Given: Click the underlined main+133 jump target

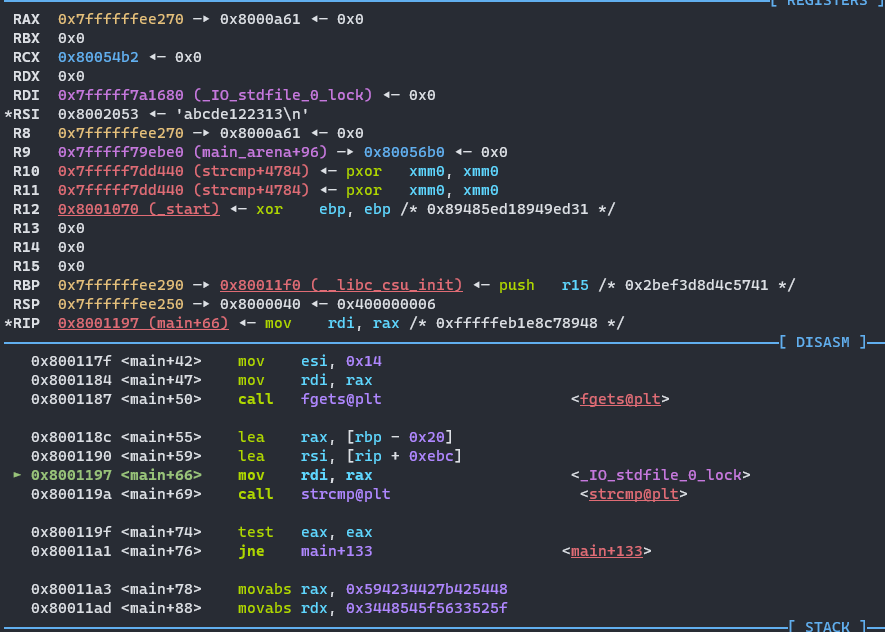Looking at the screenshot, I should tap(606, 551).
